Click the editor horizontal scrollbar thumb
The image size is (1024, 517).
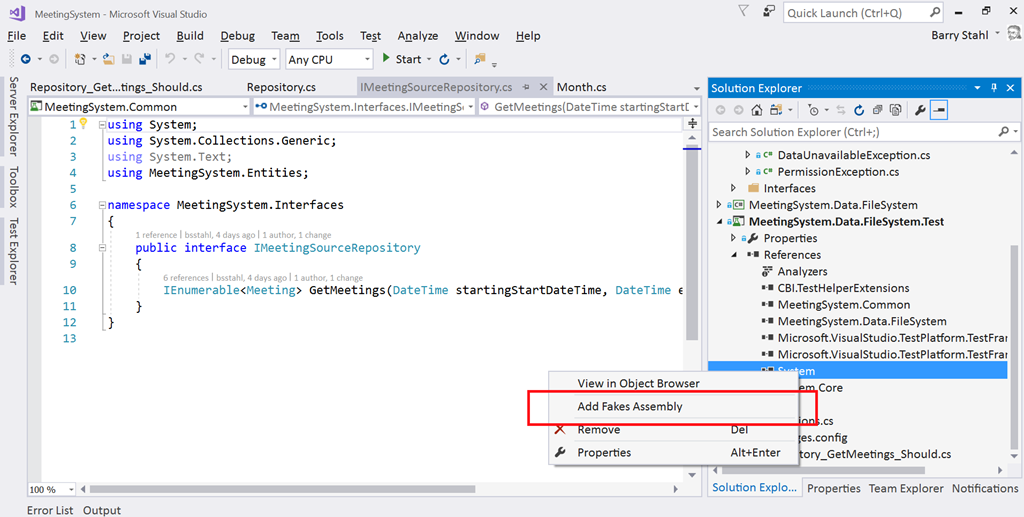point(283,489)
